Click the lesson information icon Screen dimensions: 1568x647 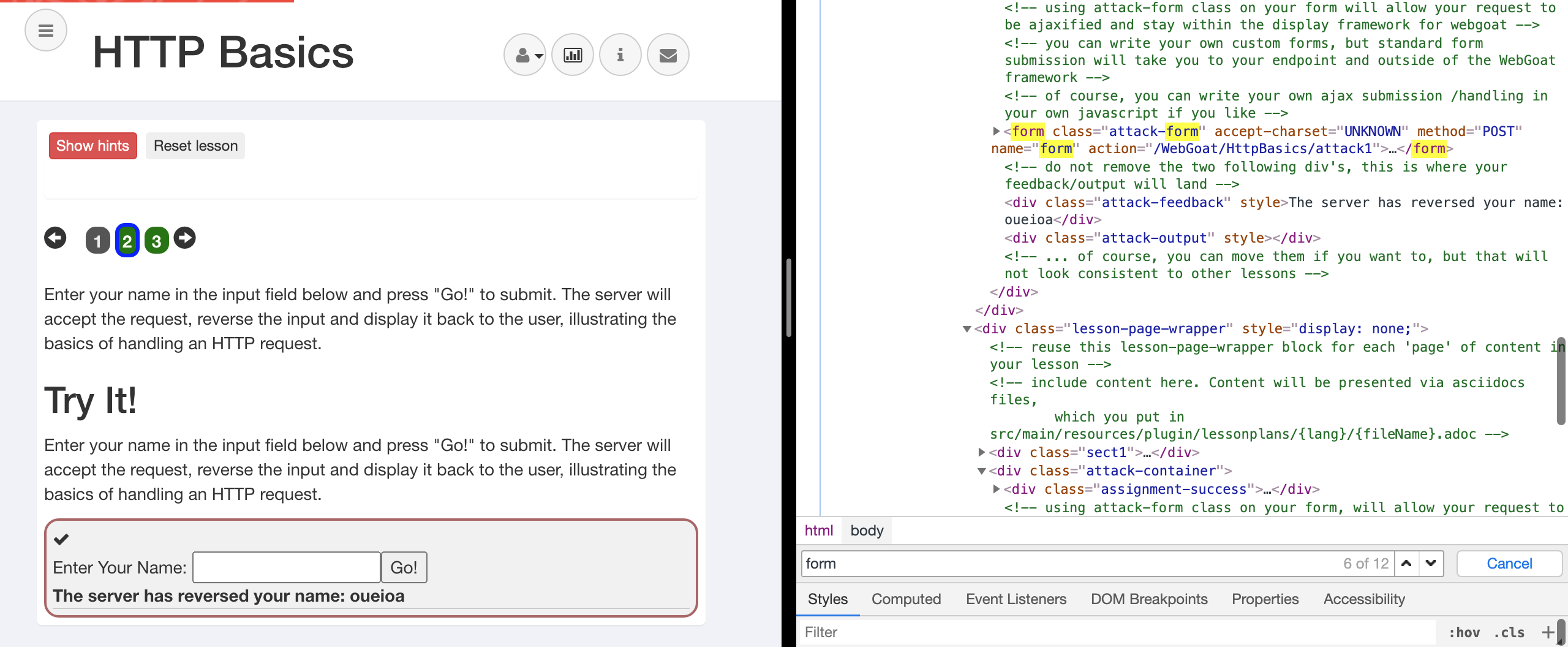(620, 54)
